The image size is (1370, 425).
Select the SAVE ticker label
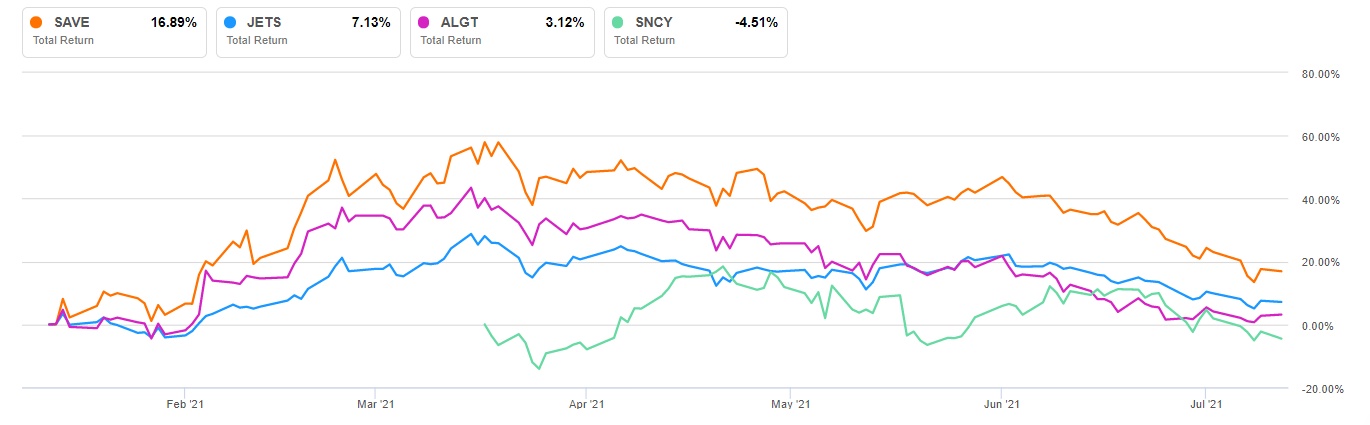point(72,21)
